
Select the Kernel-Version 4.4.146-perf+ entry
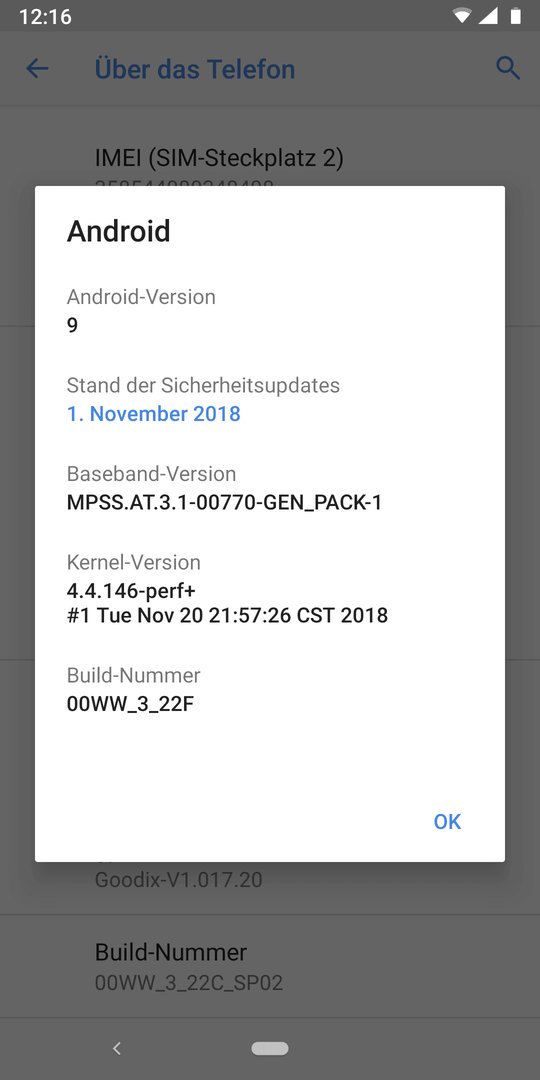[270, 588]
